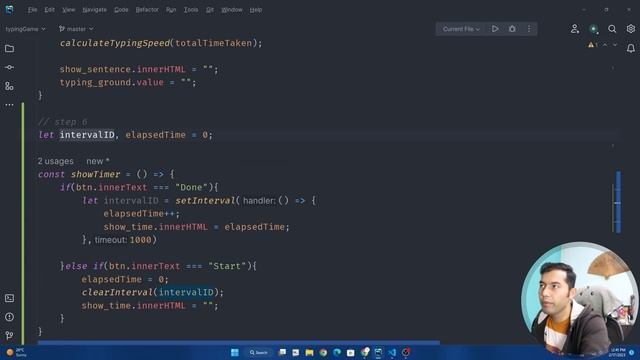Go to previous highlighted problem arrow

pyautogui.click(x=605, y=45)
